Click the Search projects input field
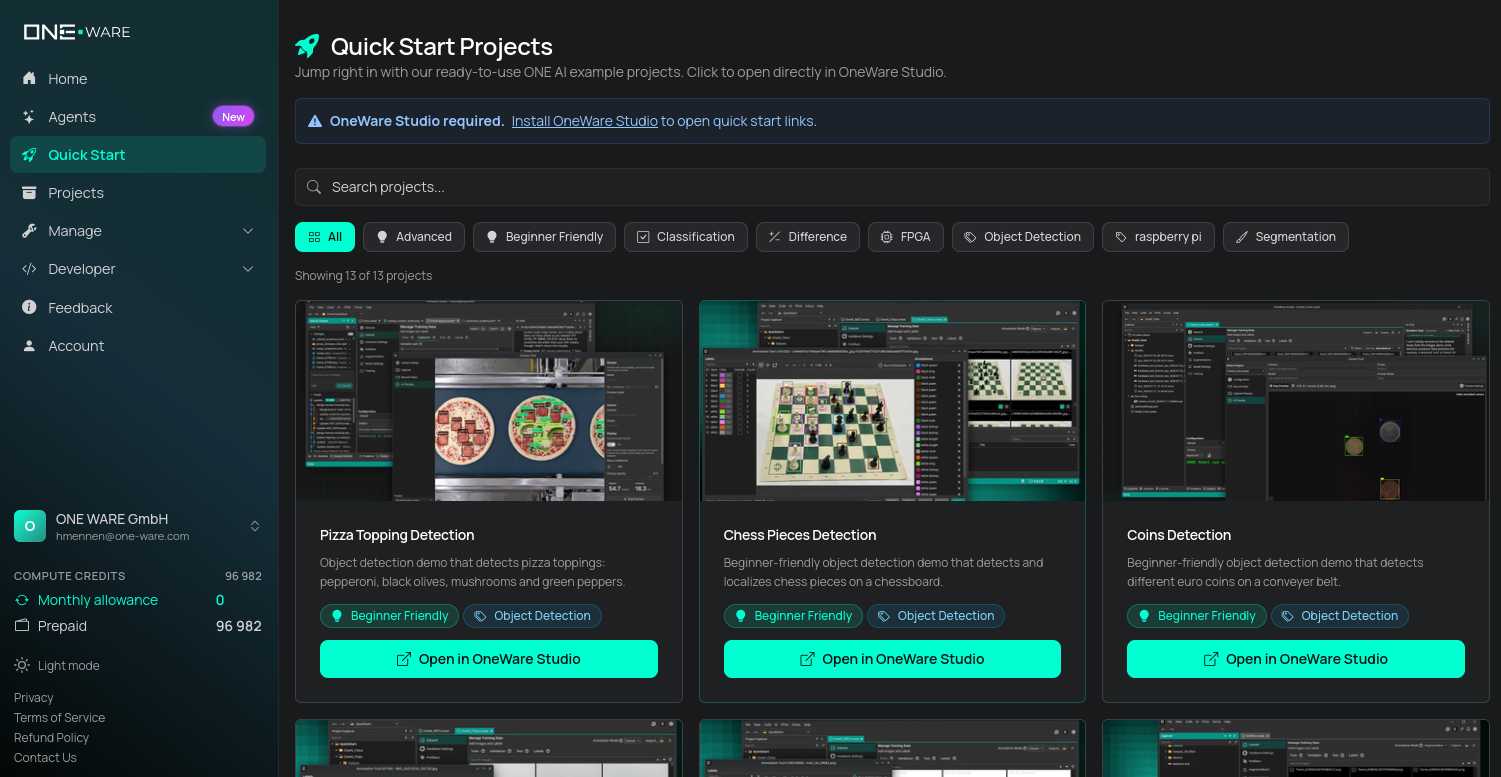 pyautogui.click(x=892, y=187)
